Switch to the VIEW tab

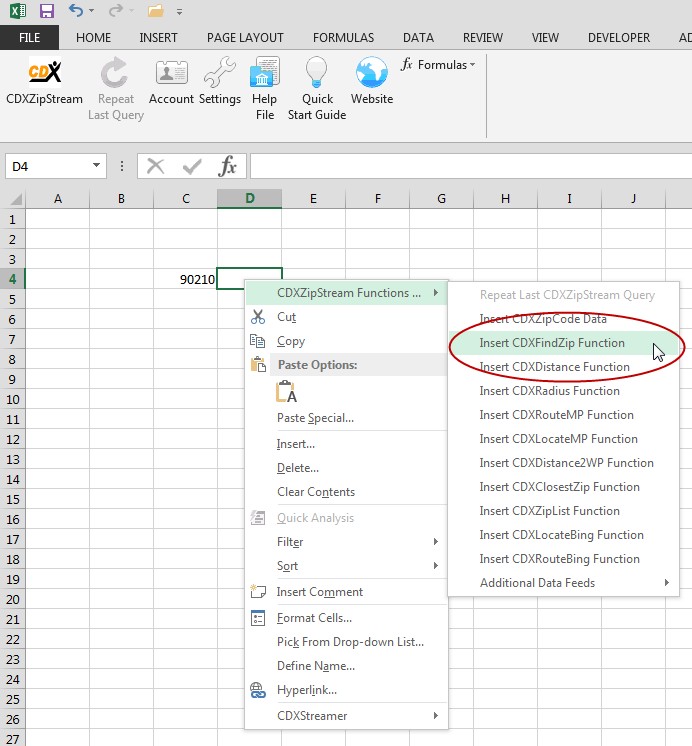coord(545,38)
